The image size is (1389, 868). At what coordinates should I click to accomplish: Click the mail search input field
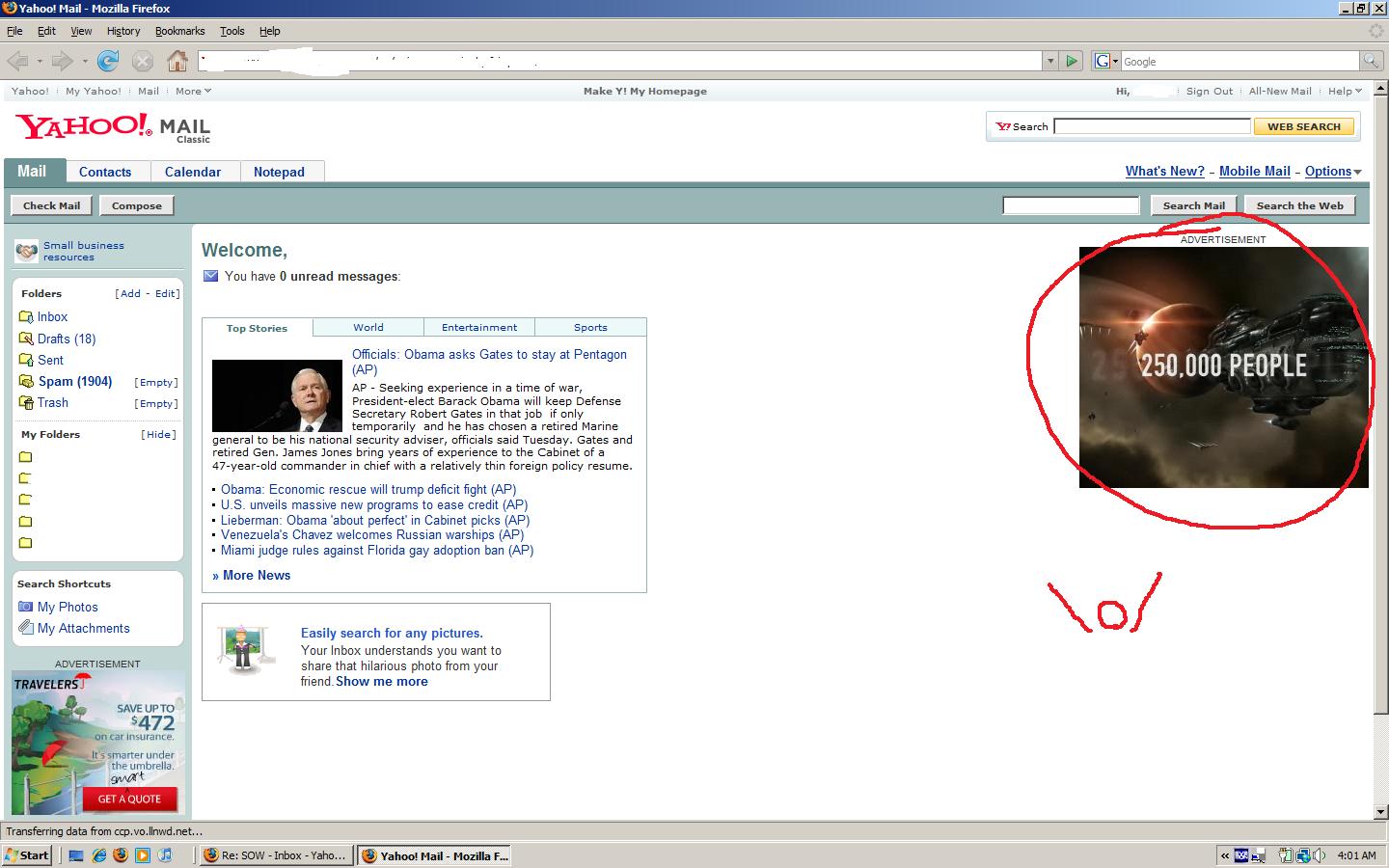(x=1072, y=205)
